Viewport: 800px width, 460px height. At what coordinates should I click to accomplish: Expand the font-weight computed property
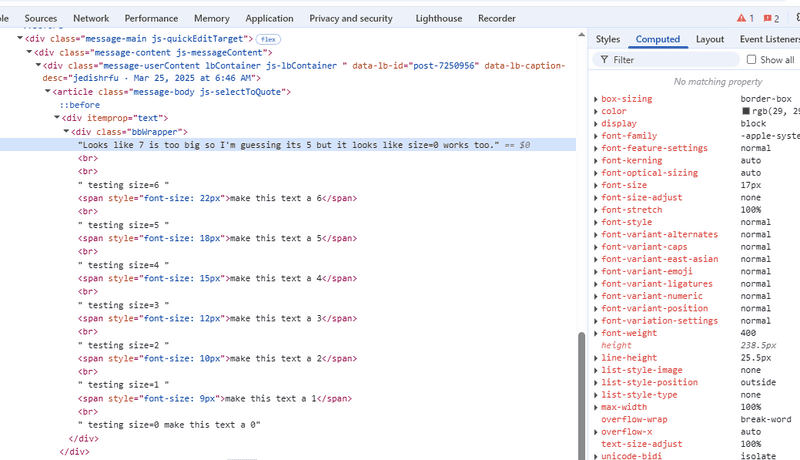[595, 333]
